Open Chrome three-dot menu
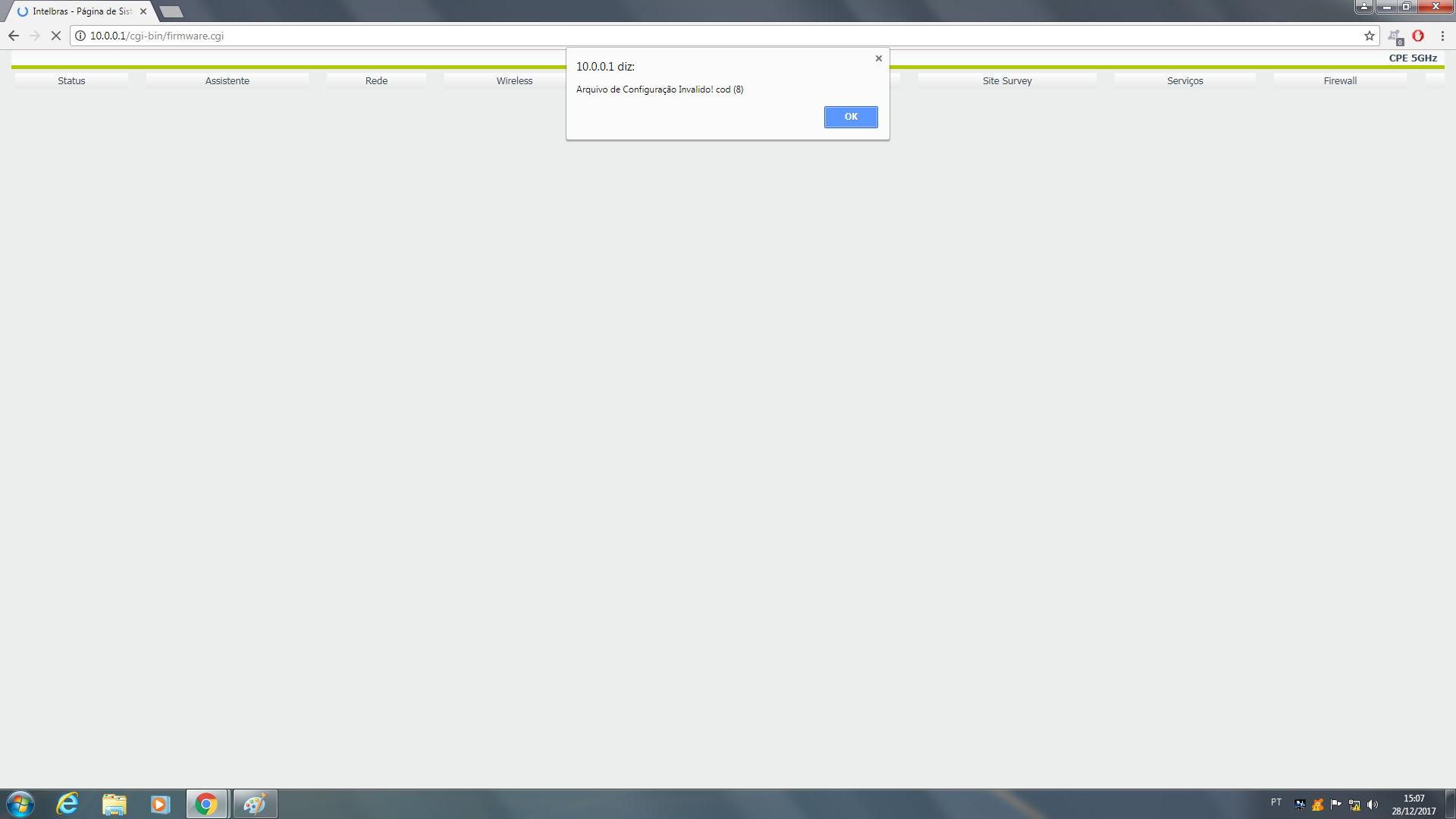 [x=1442, y=36]
